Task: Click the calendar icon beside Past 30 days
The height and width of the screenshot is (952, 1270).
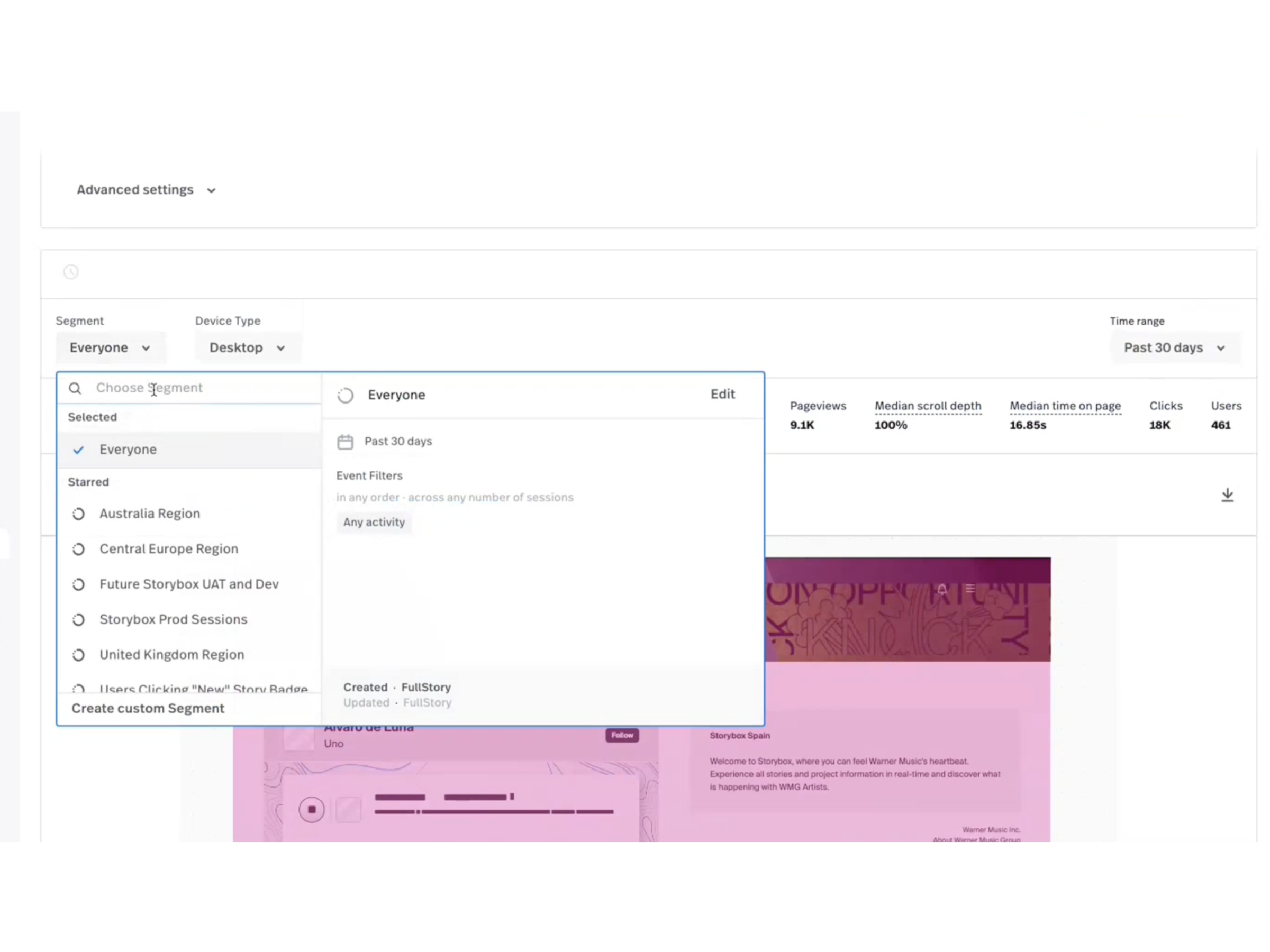Action: (345, 442)
